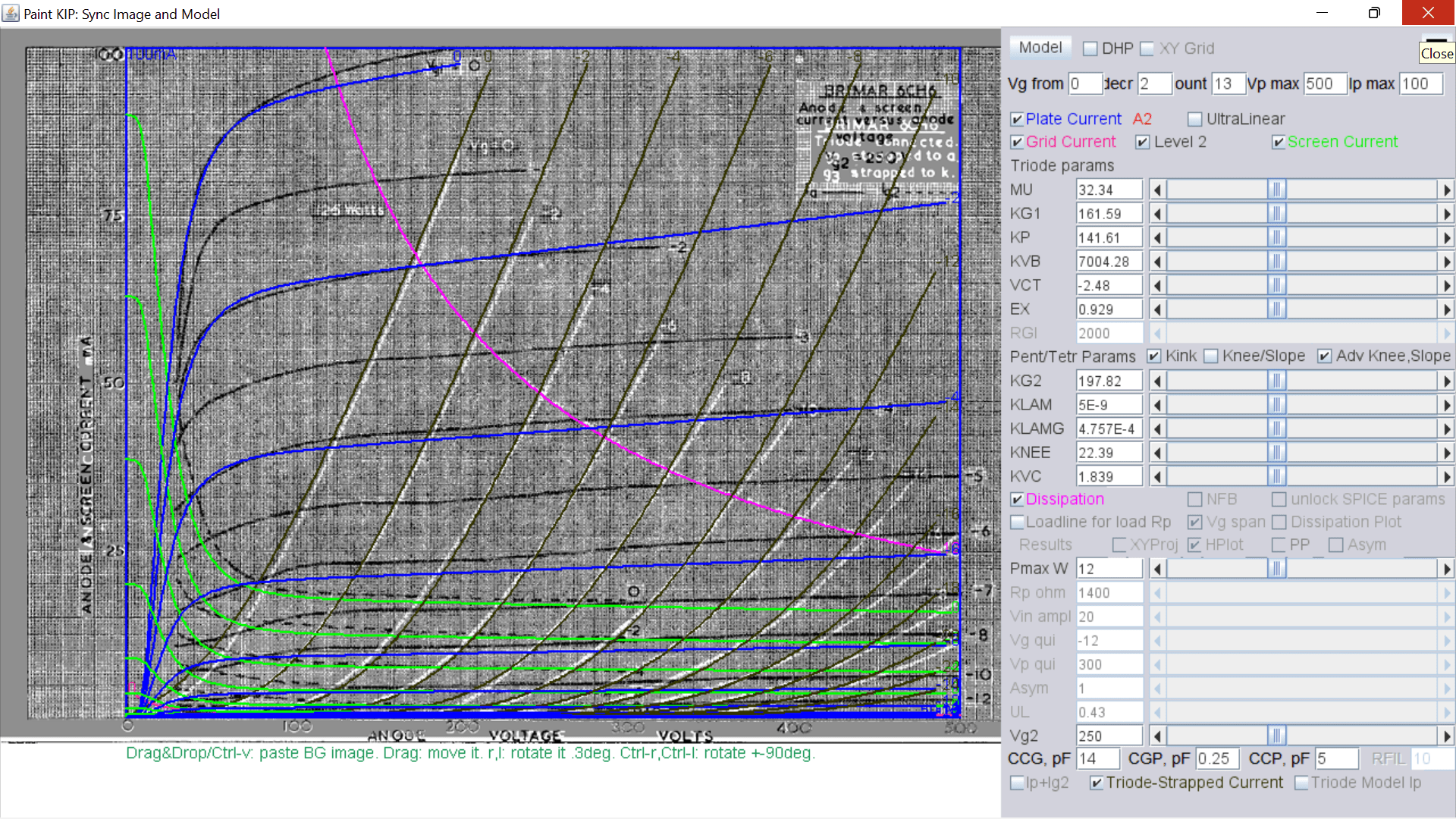Image resolution: width=1456 pixels, height=819 pixels.
Task: Click the EX slider left arrow
Action: tap(1157, 309)
